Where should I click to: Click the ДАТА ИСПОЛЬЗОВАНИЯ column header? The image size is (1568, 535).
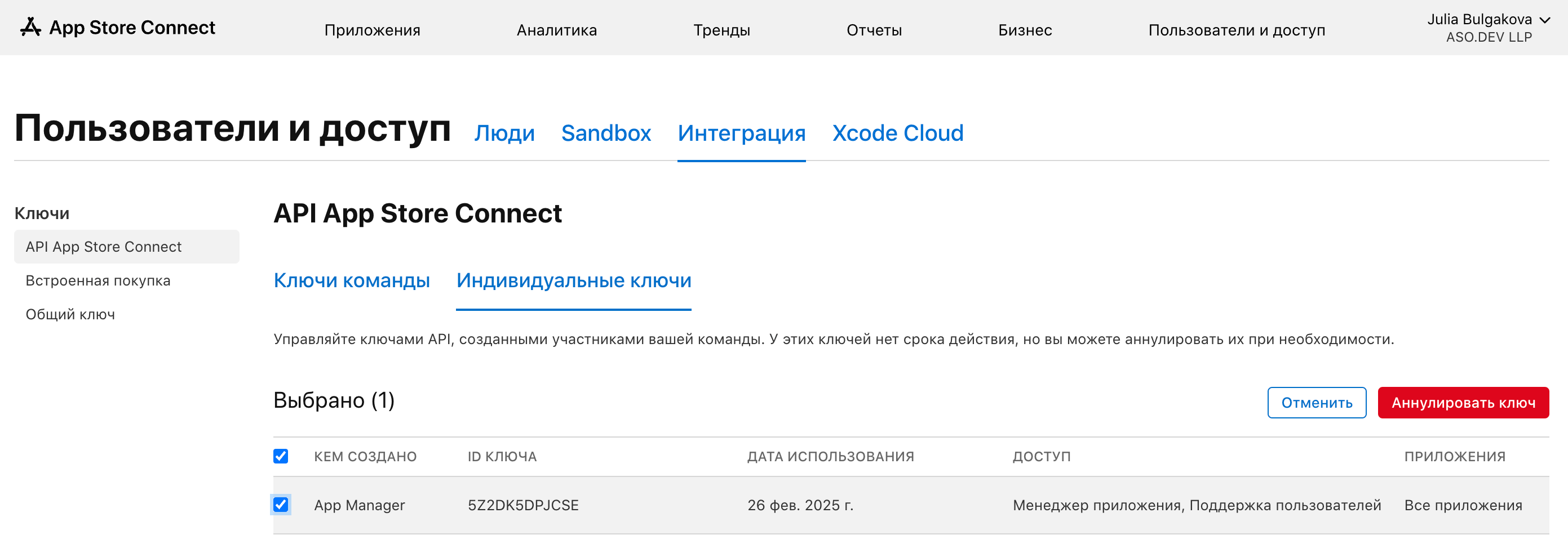(x=831, y=457)
